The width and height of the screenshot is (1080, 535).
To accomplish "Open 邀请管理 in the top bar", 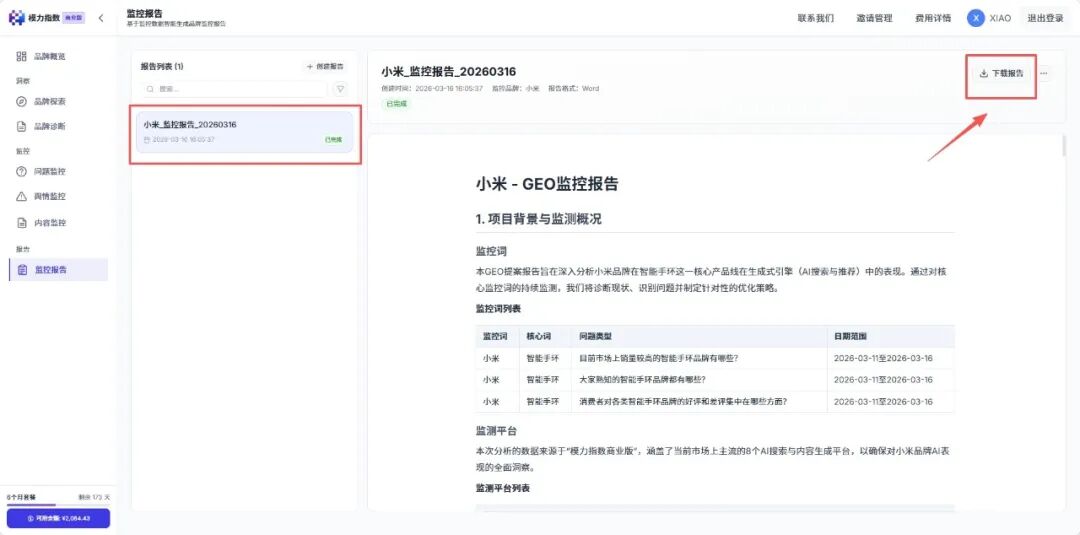I will (874, 19).
